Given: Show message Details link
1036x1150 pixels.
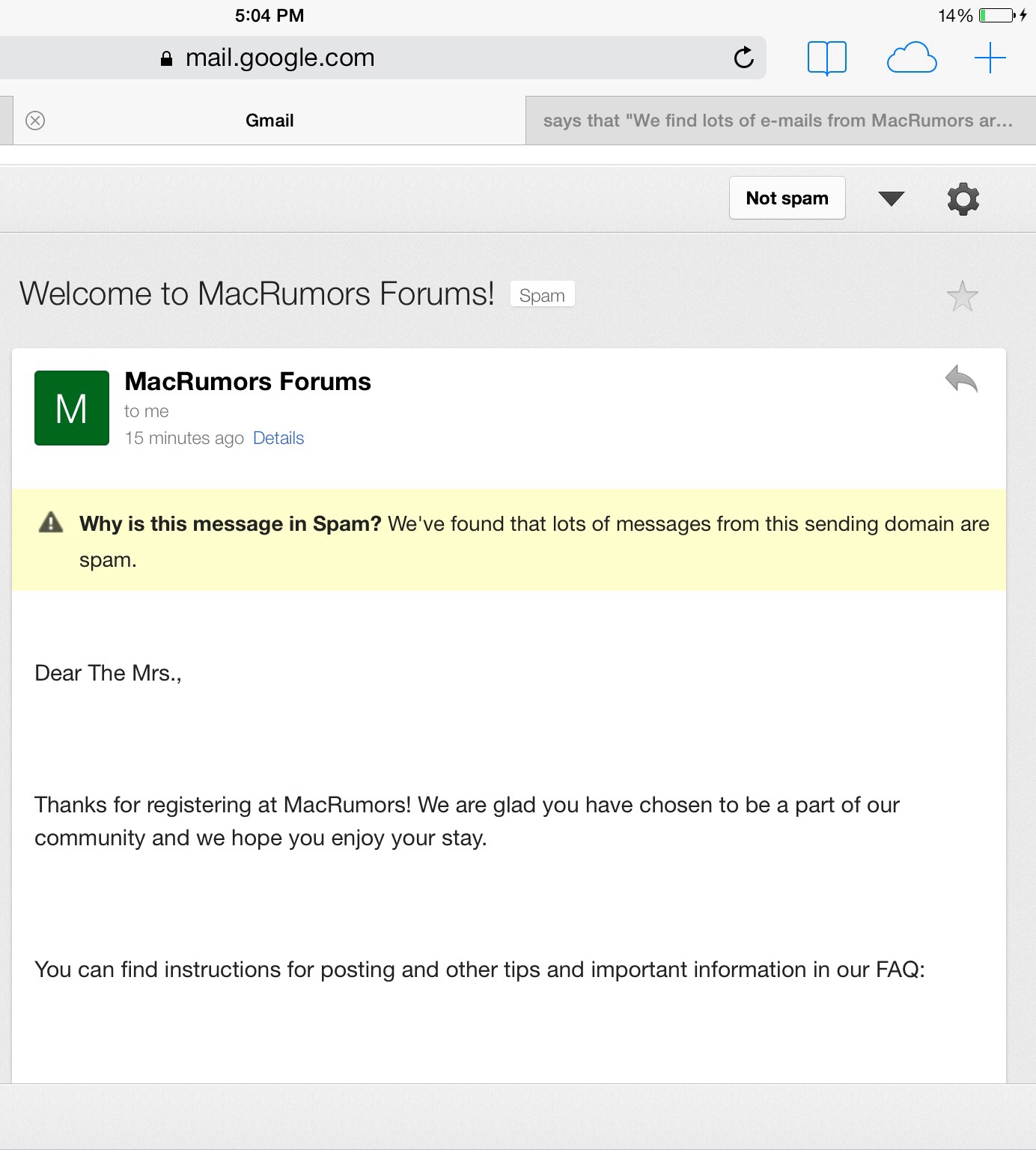Looking at the screenshot, I should (278, 438).
